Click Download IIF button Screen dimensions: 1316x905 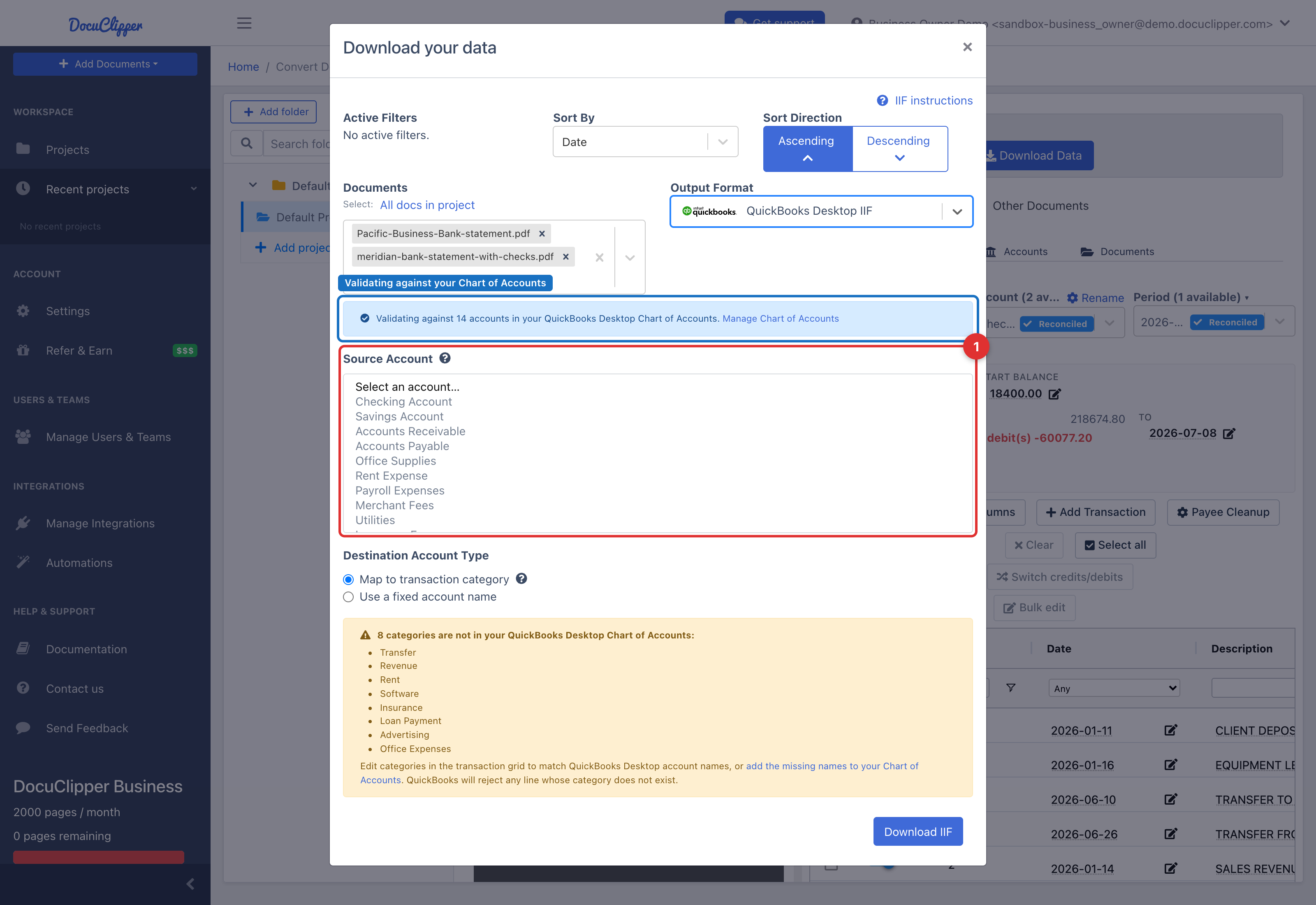click(x=917, y=831)
